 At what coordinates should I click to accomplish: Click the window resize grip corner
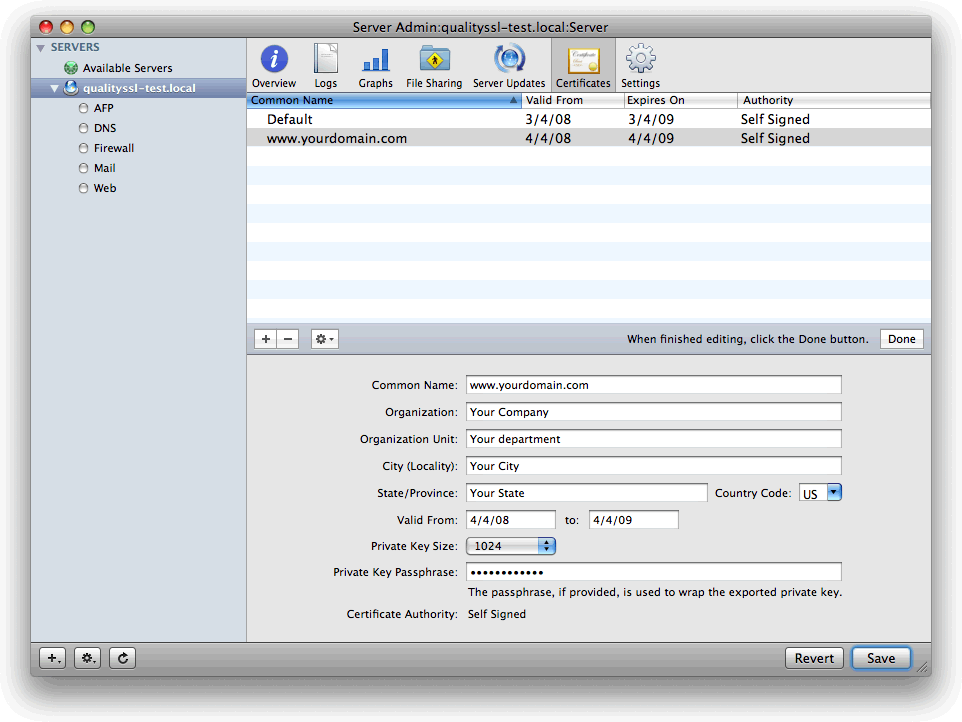922,667
